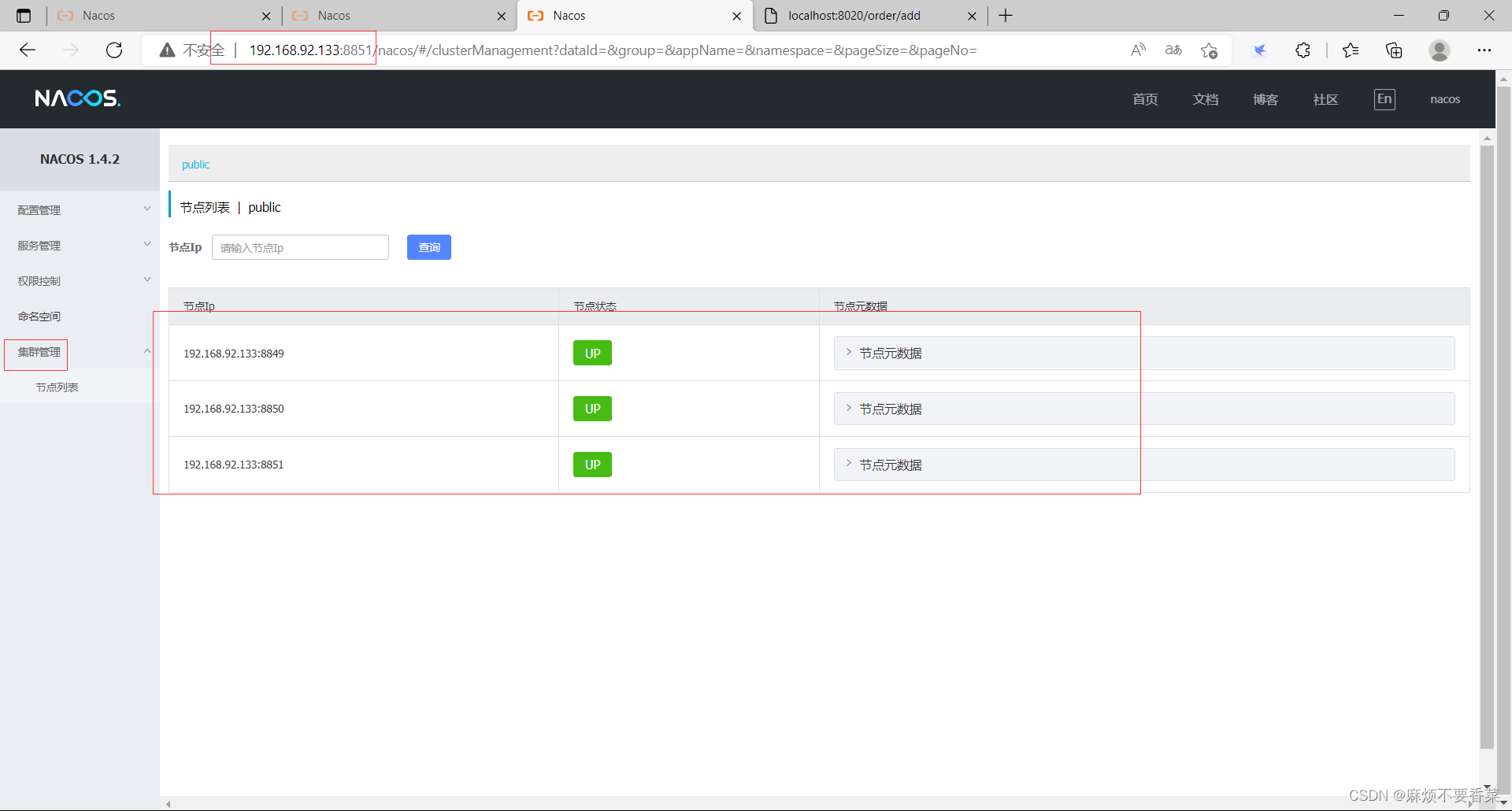Click the UP status for 192.168.92.133:8851
1512x811 pixels.
(x=592, y=465)
